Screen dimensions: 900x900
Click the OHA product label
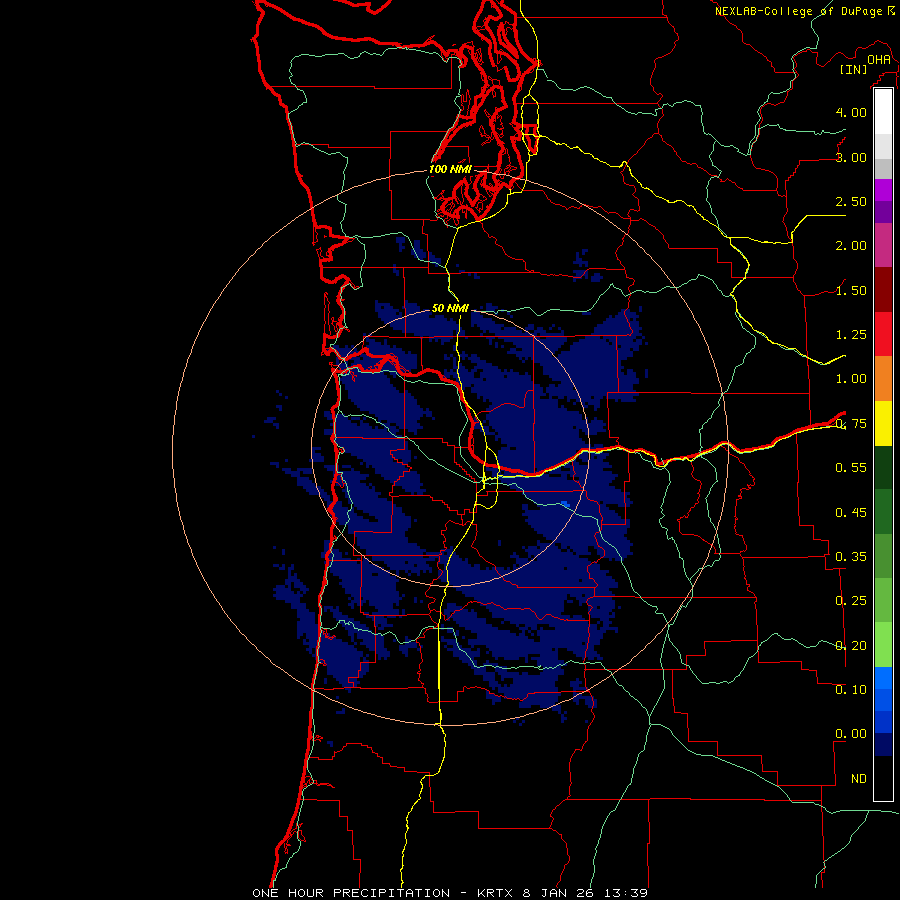pyautogui.click(x=879, y=60)
